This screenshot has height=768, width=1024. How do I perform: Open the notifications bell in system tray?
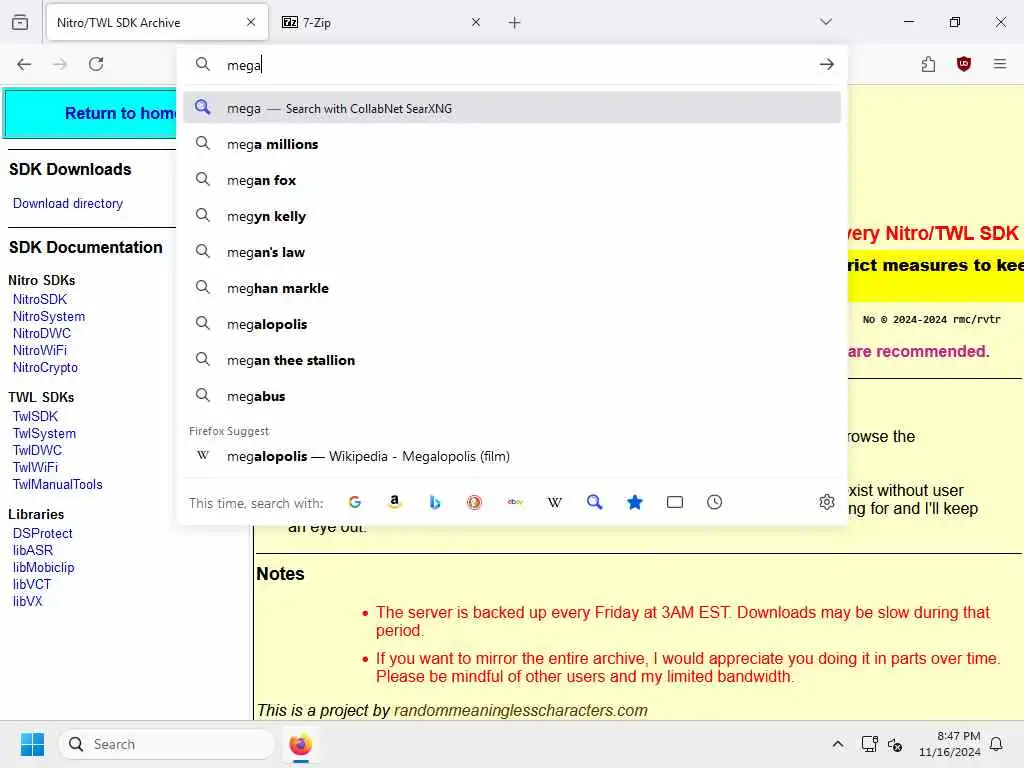pos(996,744)
